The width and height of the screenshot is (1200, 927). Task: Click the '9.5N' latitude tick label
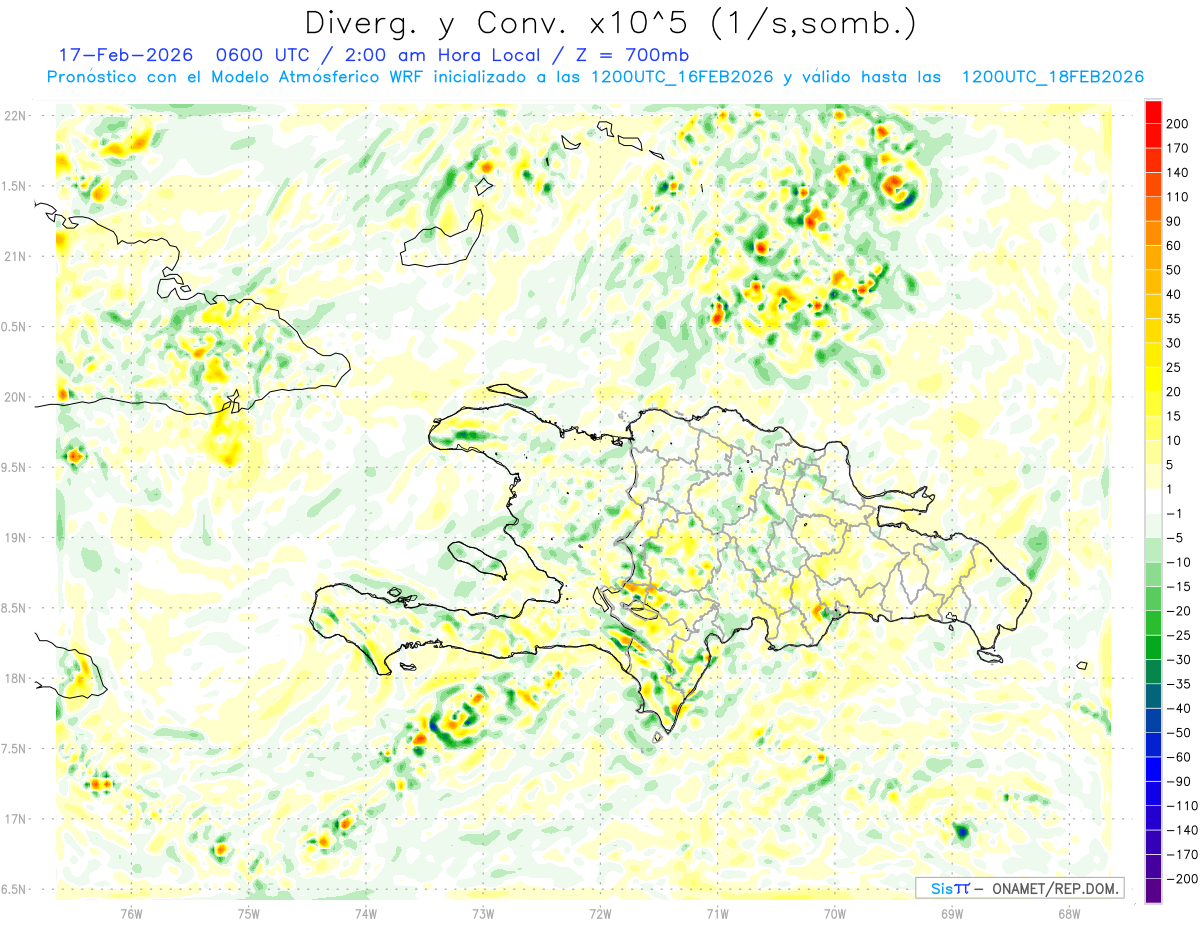point(15,467)
